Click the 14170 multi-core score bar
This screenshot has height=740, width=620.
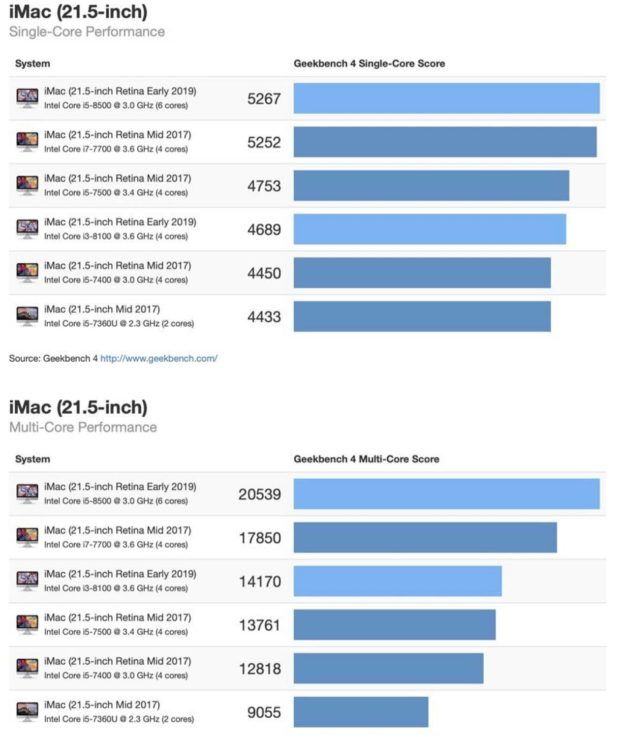pos(397,581)
